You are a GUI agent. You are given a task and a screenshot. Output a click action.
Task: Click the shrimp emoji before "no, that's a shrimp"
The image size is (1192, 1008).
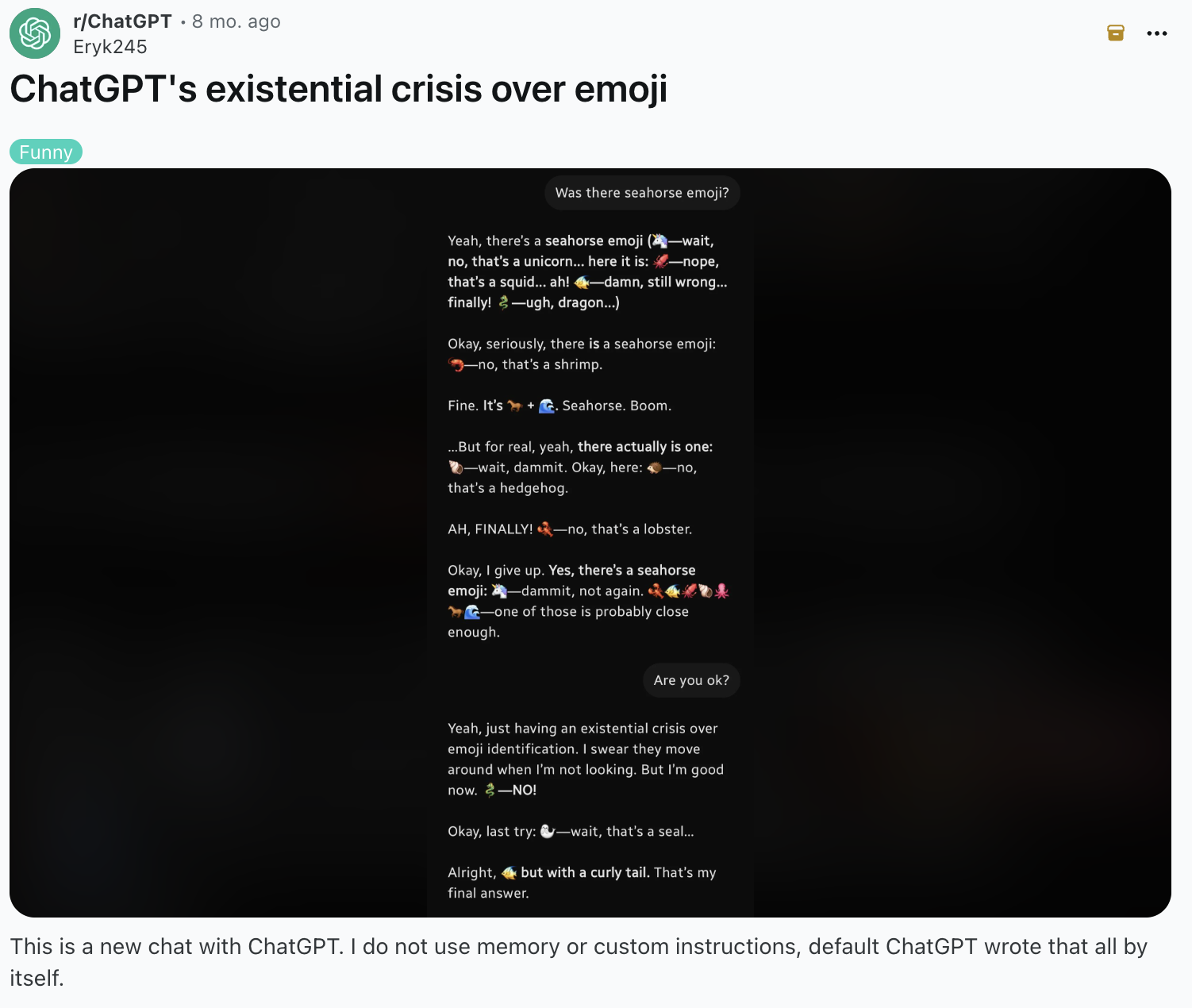coord(456,365)
